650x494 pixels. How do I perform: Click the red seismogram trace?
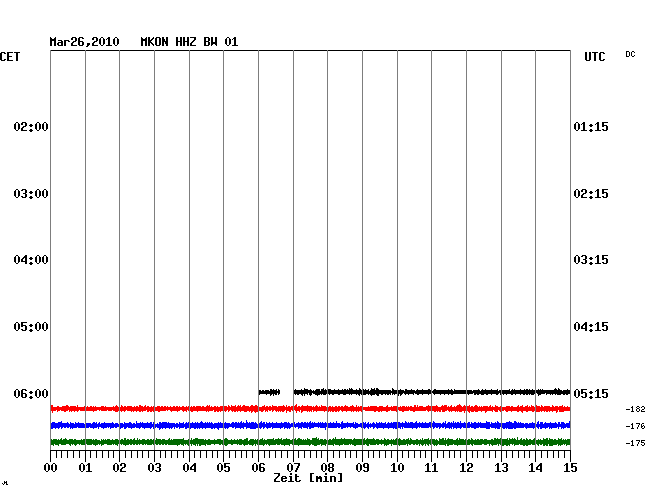(x=310, y=409)
